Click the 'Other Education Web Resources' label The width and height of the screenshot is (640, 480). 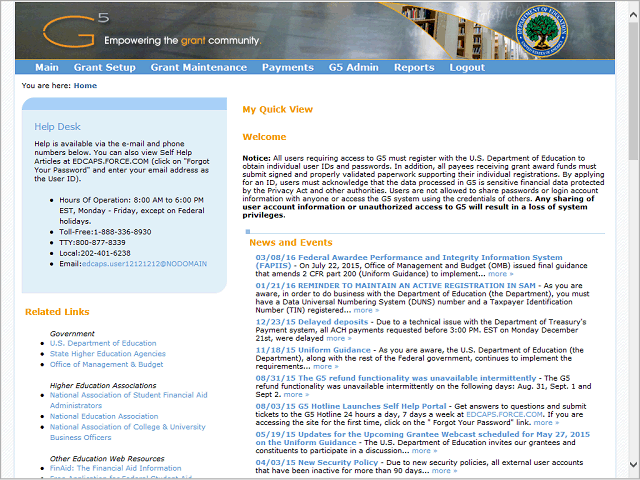(x=107, y=459)
